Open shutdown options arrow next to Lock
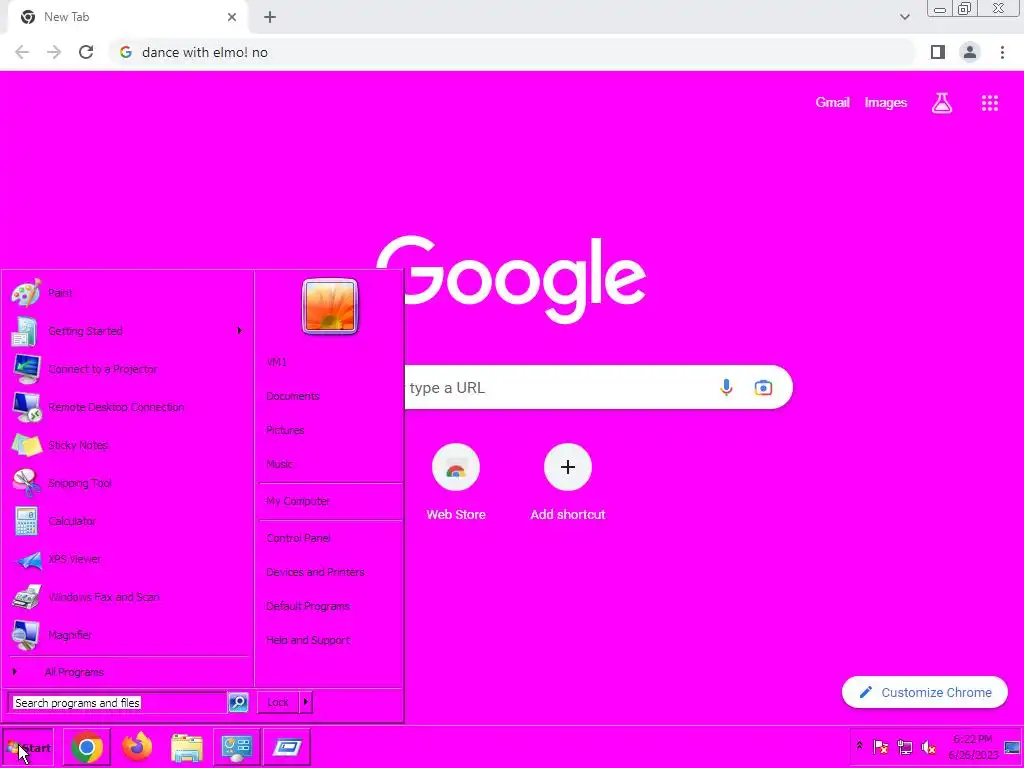The image size is (1024, 768). (305, 702)
